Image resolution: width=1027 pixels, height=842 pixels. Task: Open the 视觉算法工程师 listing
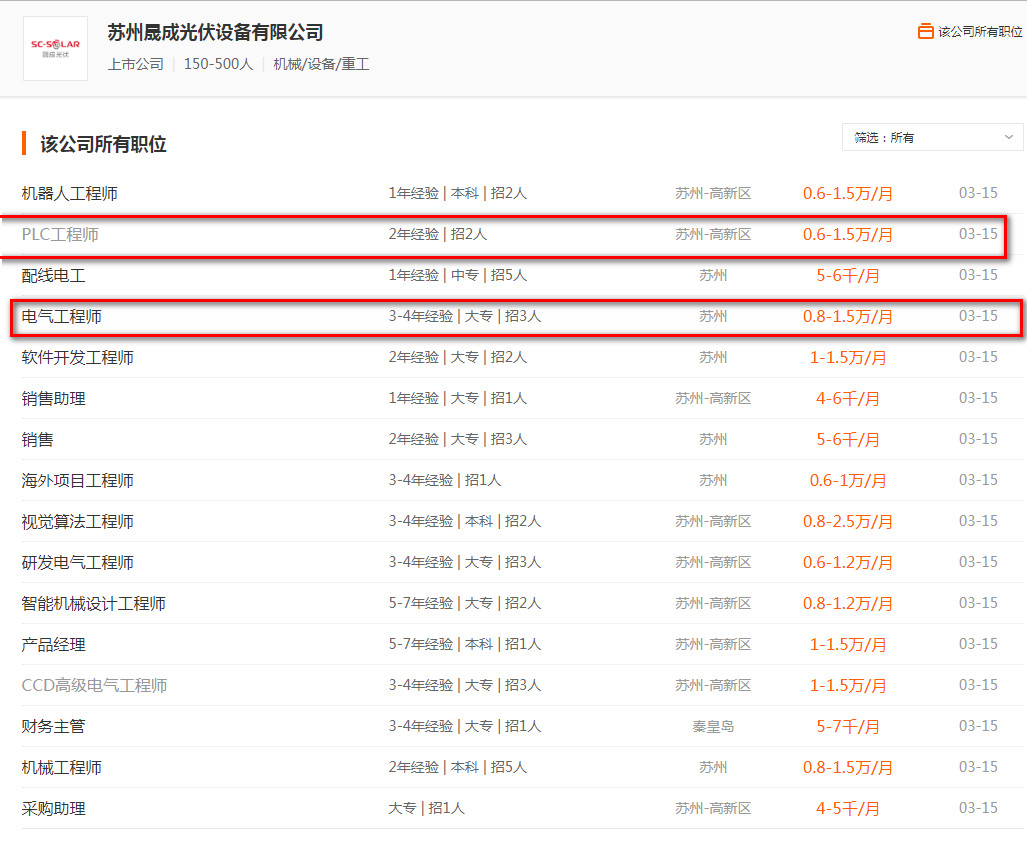point(78,522)
